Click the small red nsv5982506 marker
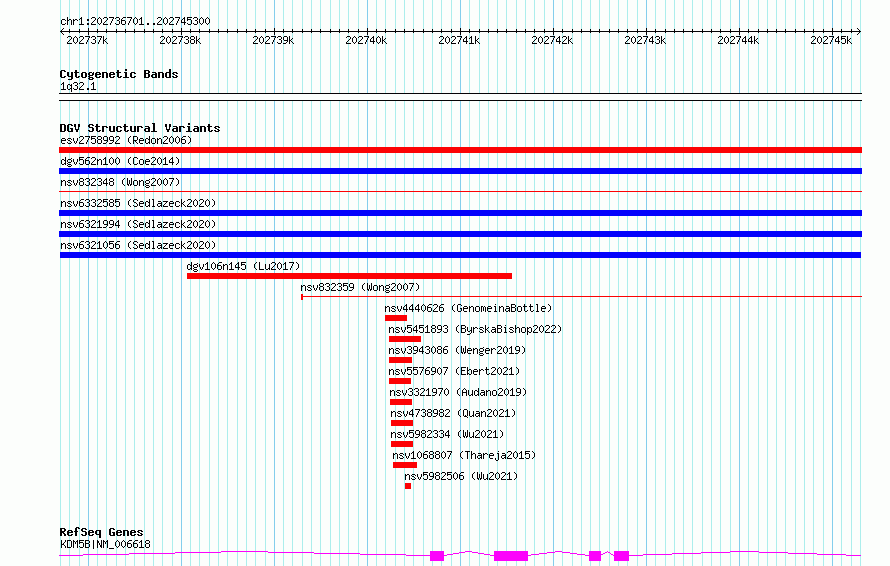Screen dimensions: 890x566 (408, 486)
